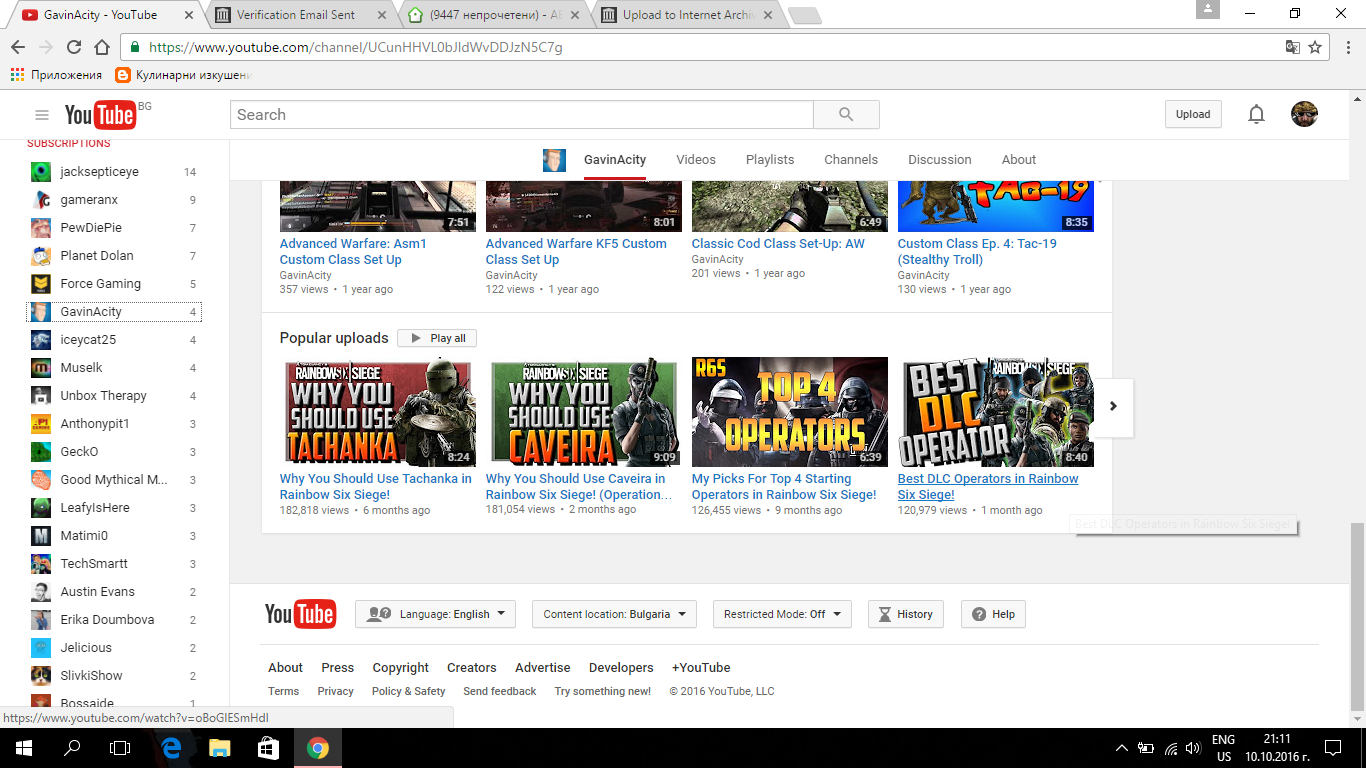
Task: Click the translate page icon
Action: (x=1293, y=47)
